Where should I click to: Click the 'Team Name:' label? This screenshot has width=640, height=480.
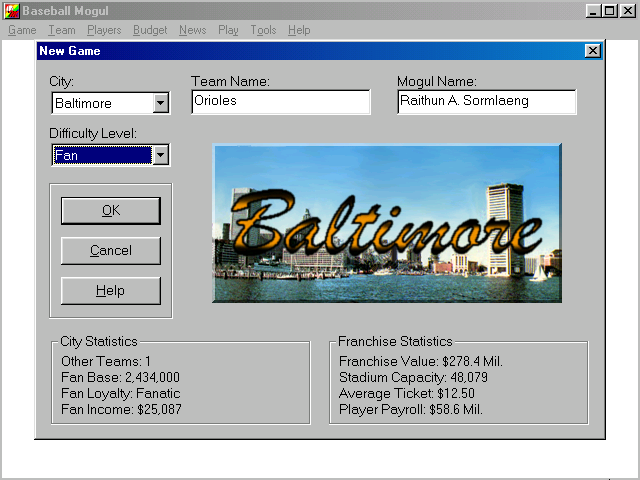pos(230,81)
